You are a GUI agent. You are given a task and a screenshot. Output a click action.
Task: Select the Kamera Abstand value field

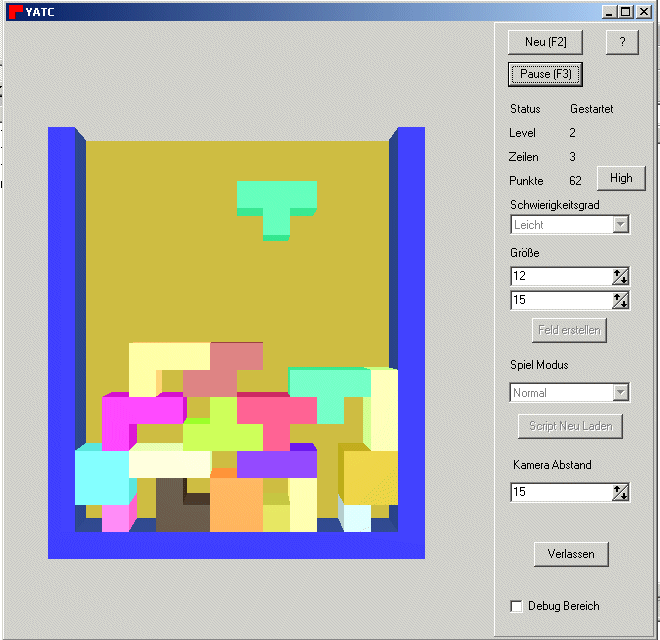(x=560, y=492)
